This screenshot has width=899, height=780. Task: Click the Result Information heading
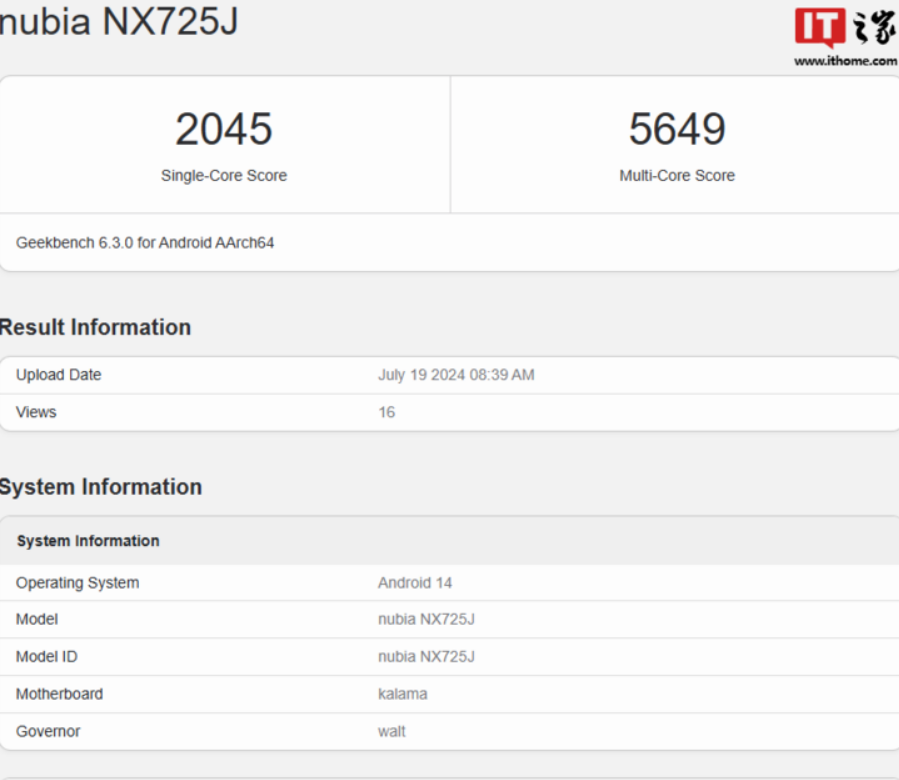(x=95, y=327)
